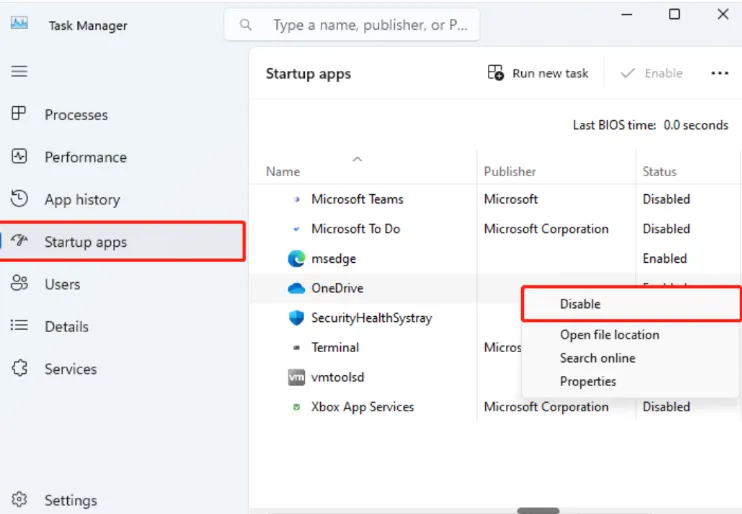Screen dimensions: 742x514
Task: Click the Run new task icon
Action: tap(495, 72)
